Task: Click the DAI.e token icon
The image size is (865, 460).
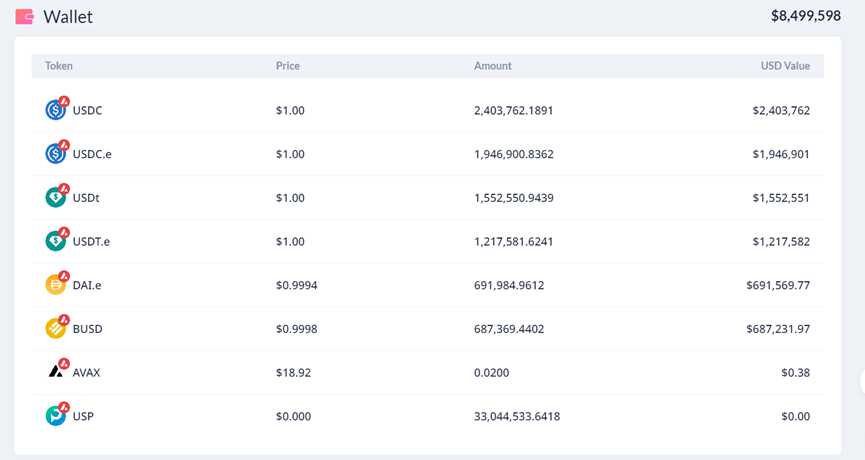Action: (56, 285)
